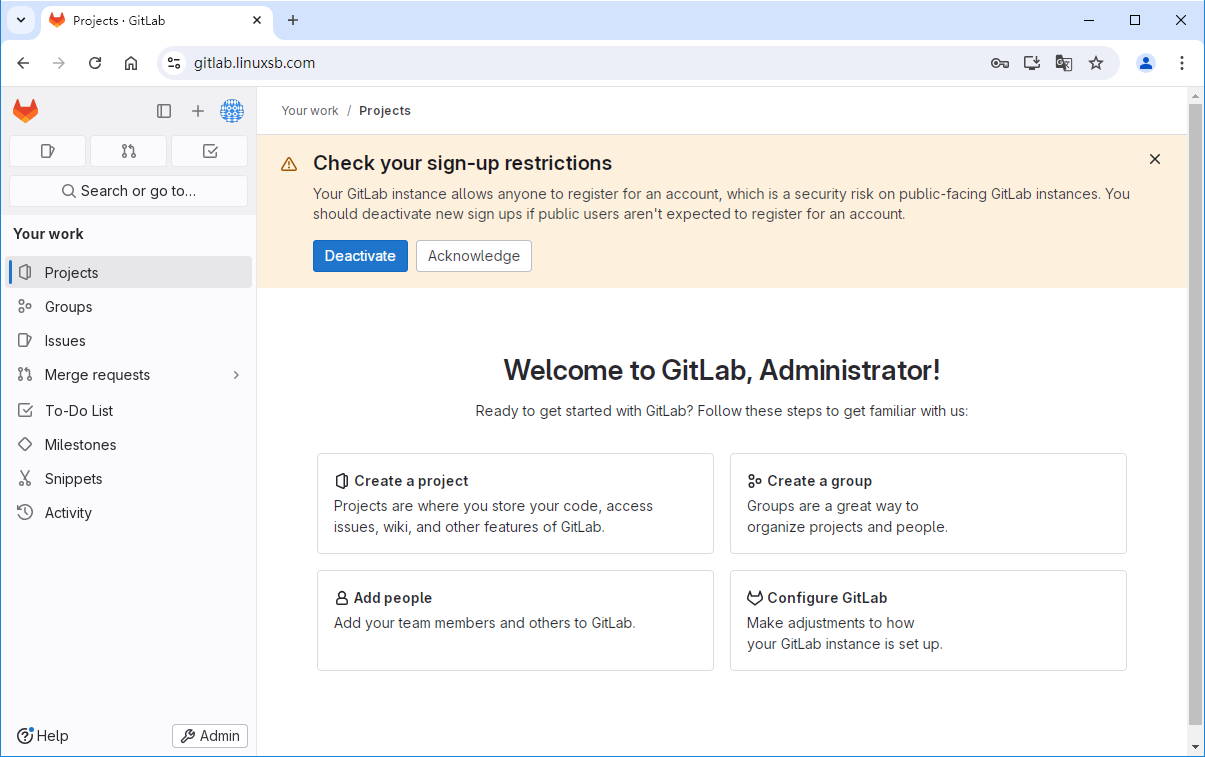Open the Add people card
The height and width of the screenshot is (757, 1205).
pos(515,620)
